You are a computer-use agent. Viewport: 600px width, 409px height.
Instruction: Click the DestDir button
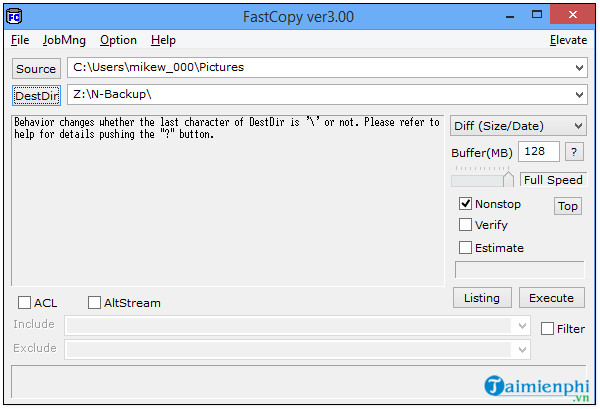pyautogui.click(x=36, y=95)
